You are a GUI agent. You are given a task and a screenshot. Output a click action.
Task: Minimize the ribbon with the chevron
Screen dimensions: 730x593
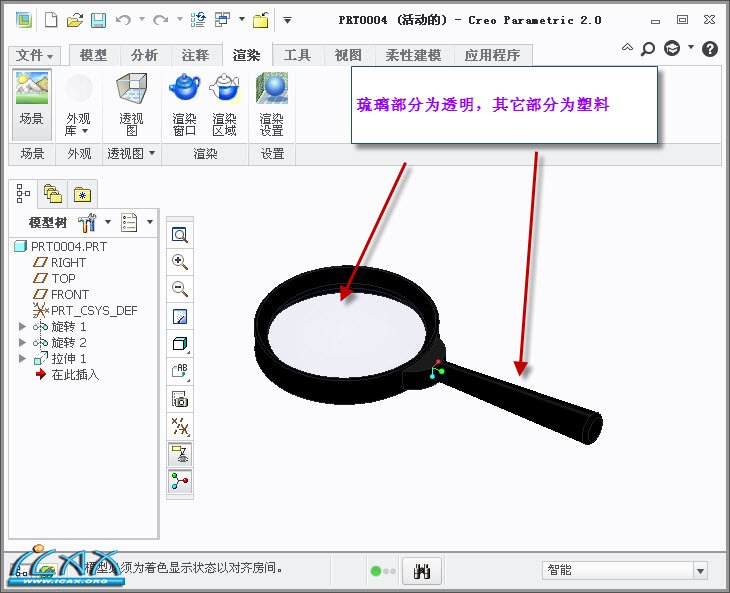pyautogui.click(x=627, y=47)
